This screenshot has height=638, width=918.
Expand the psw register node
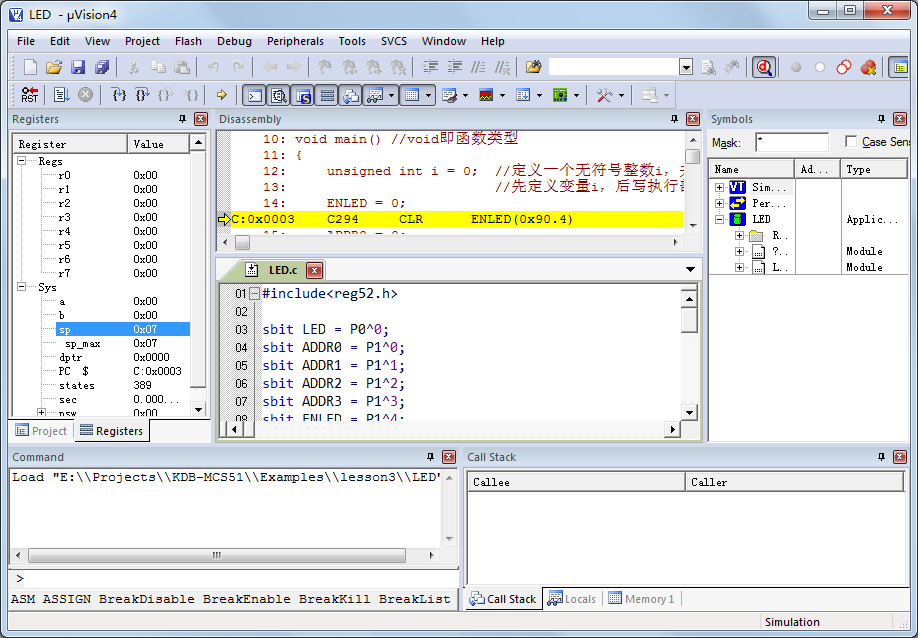pyautogui.click(x=41, y=412)
